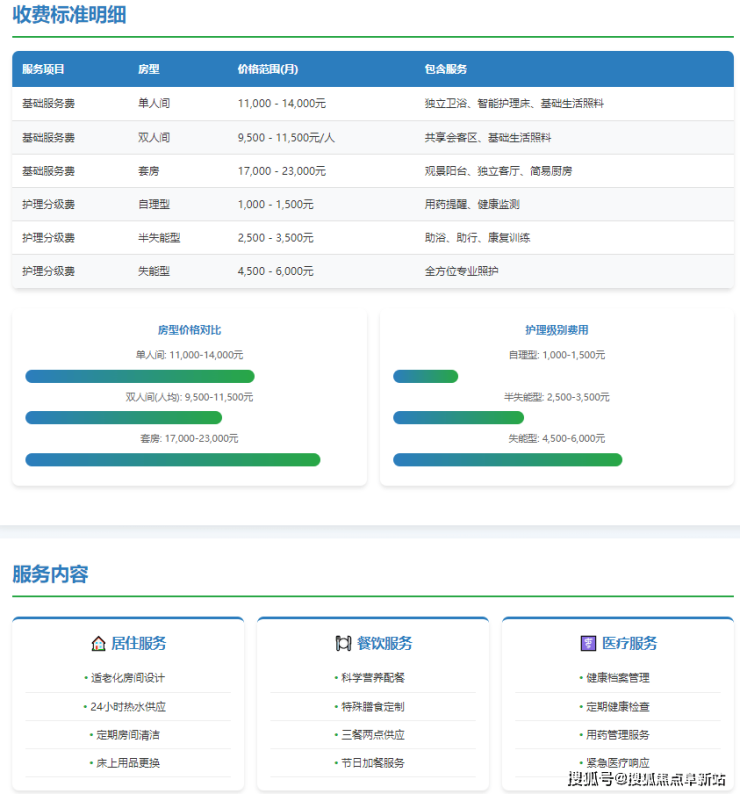Select the 双人间 table row
The image size is (740, 794).
(372, 137)
